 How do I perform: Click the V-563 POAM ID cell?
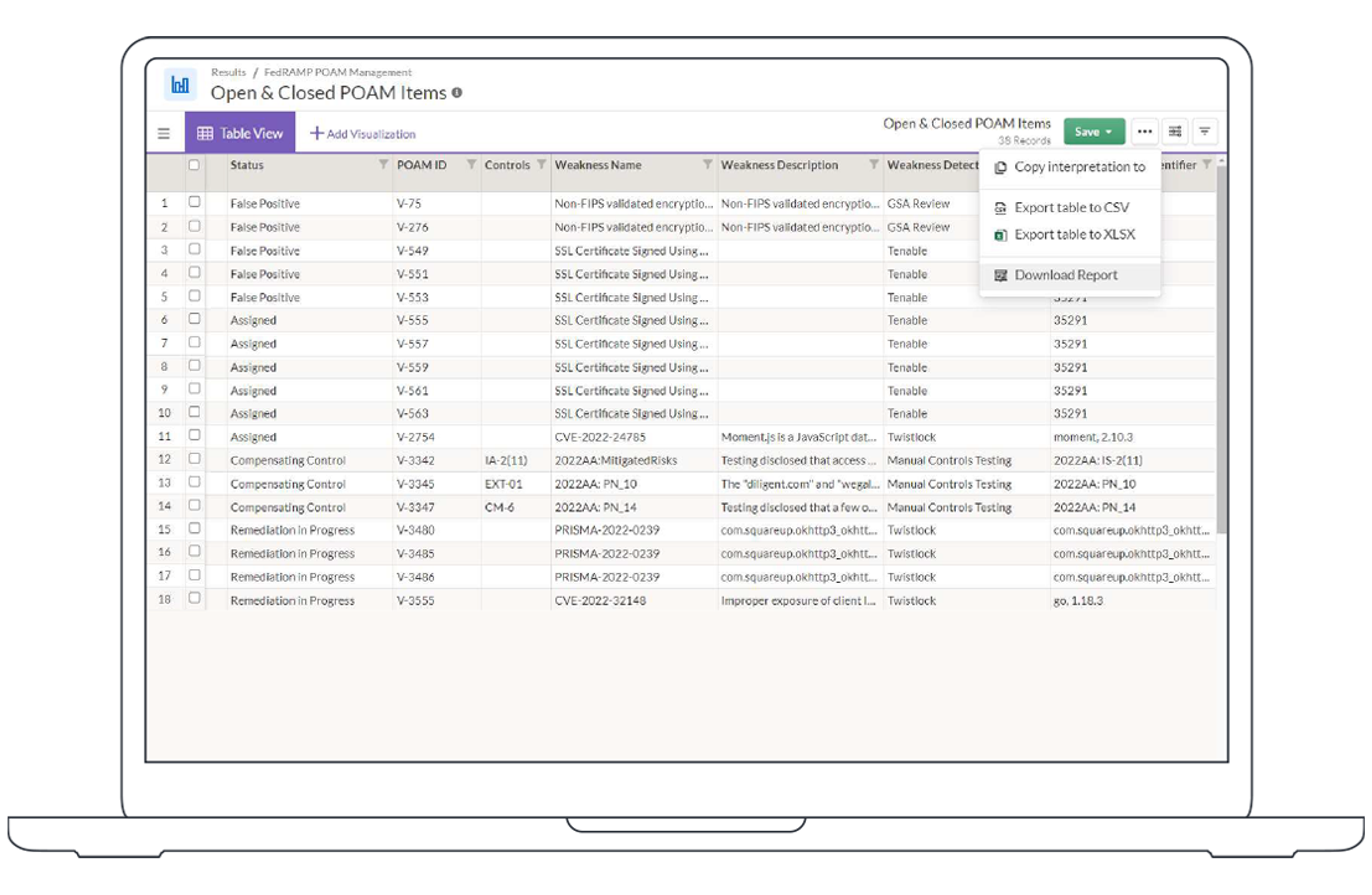coord(437,414)
